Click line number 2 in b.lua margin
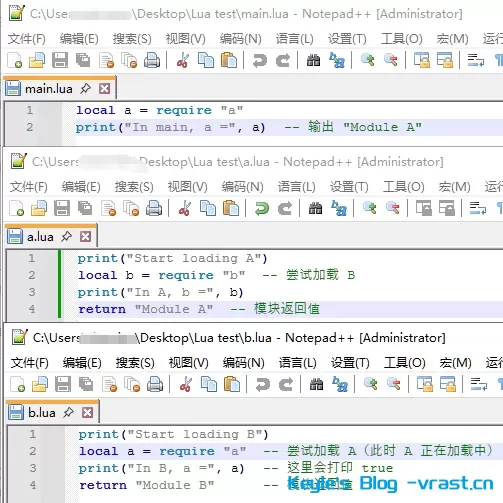Screen dimensions: 503x503 pyautogui.click(x=32, y=451)
